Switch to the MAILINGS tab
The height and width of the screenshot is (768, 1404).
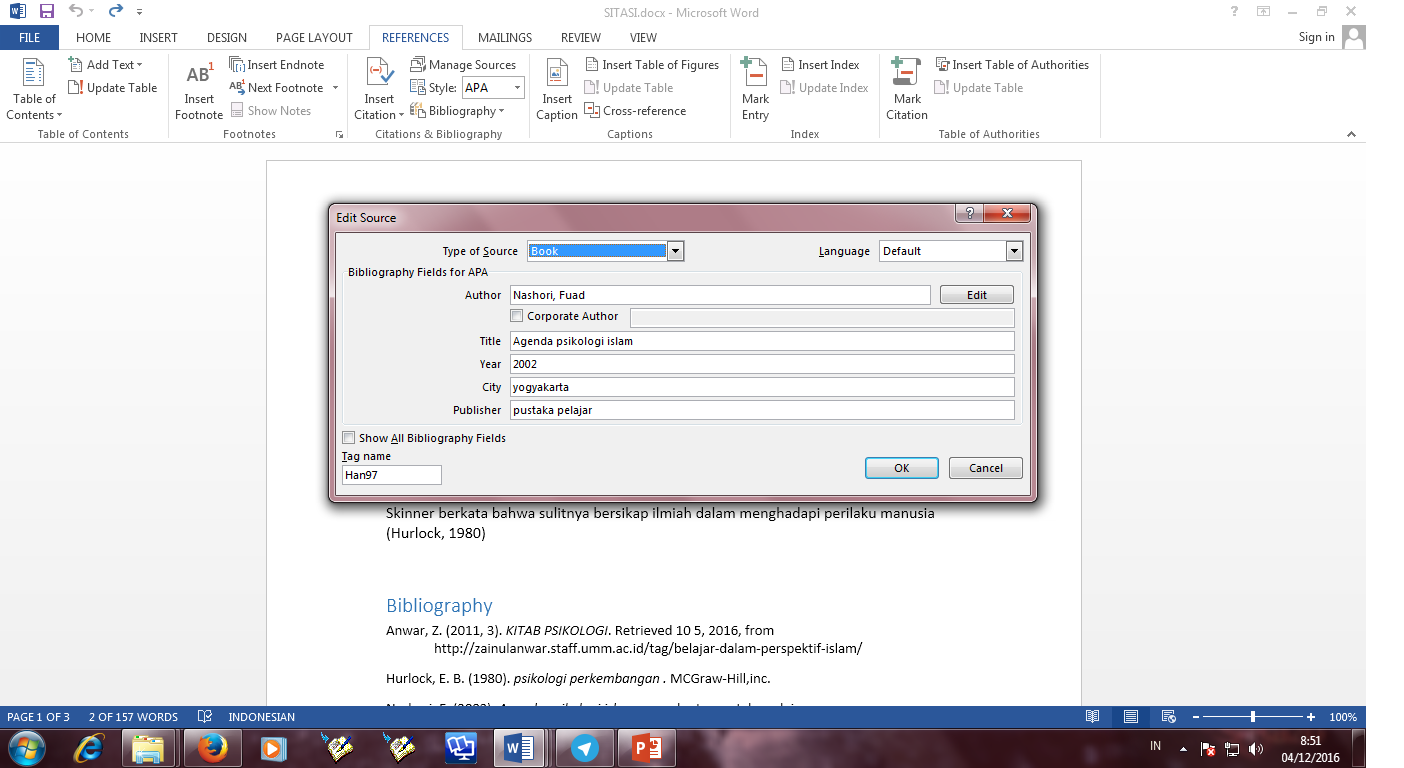[x=505, y=37]
